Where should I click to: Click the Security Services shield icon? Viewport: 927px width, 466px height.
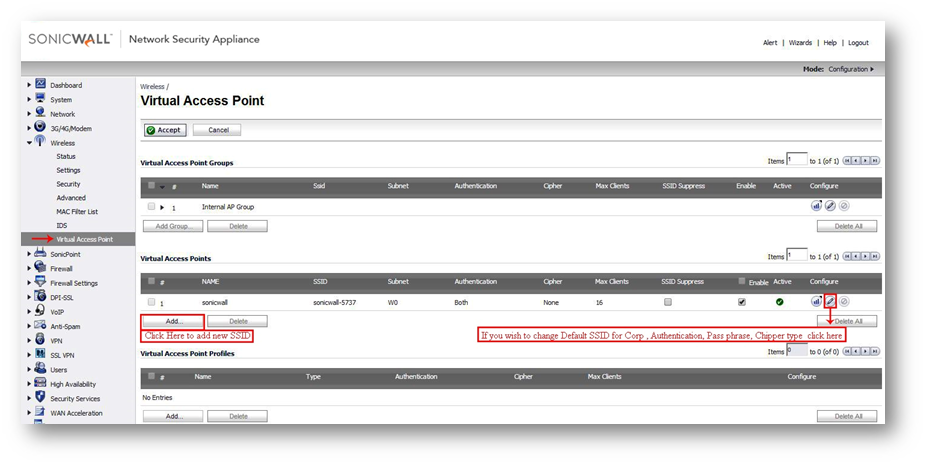[x=40, y=397]
